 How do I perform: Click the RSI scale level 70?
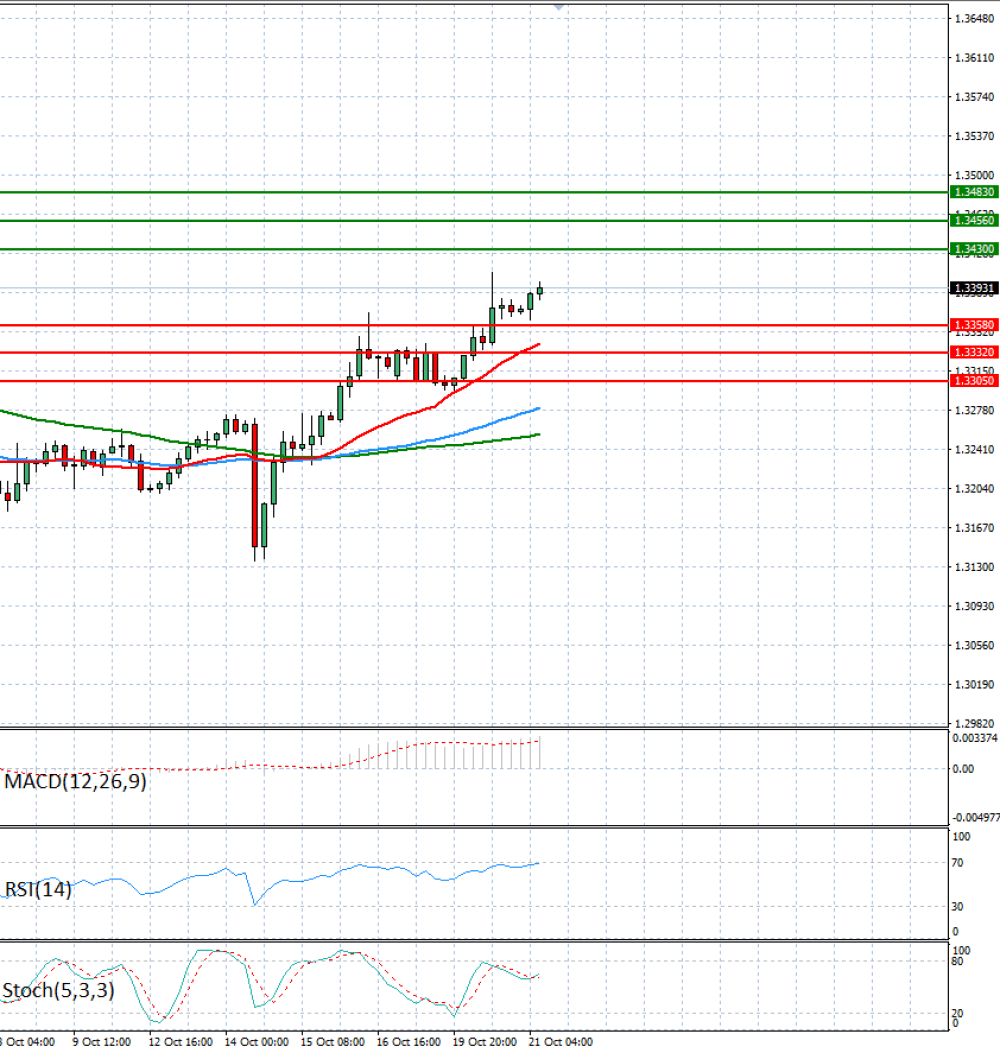coord(958,863)
